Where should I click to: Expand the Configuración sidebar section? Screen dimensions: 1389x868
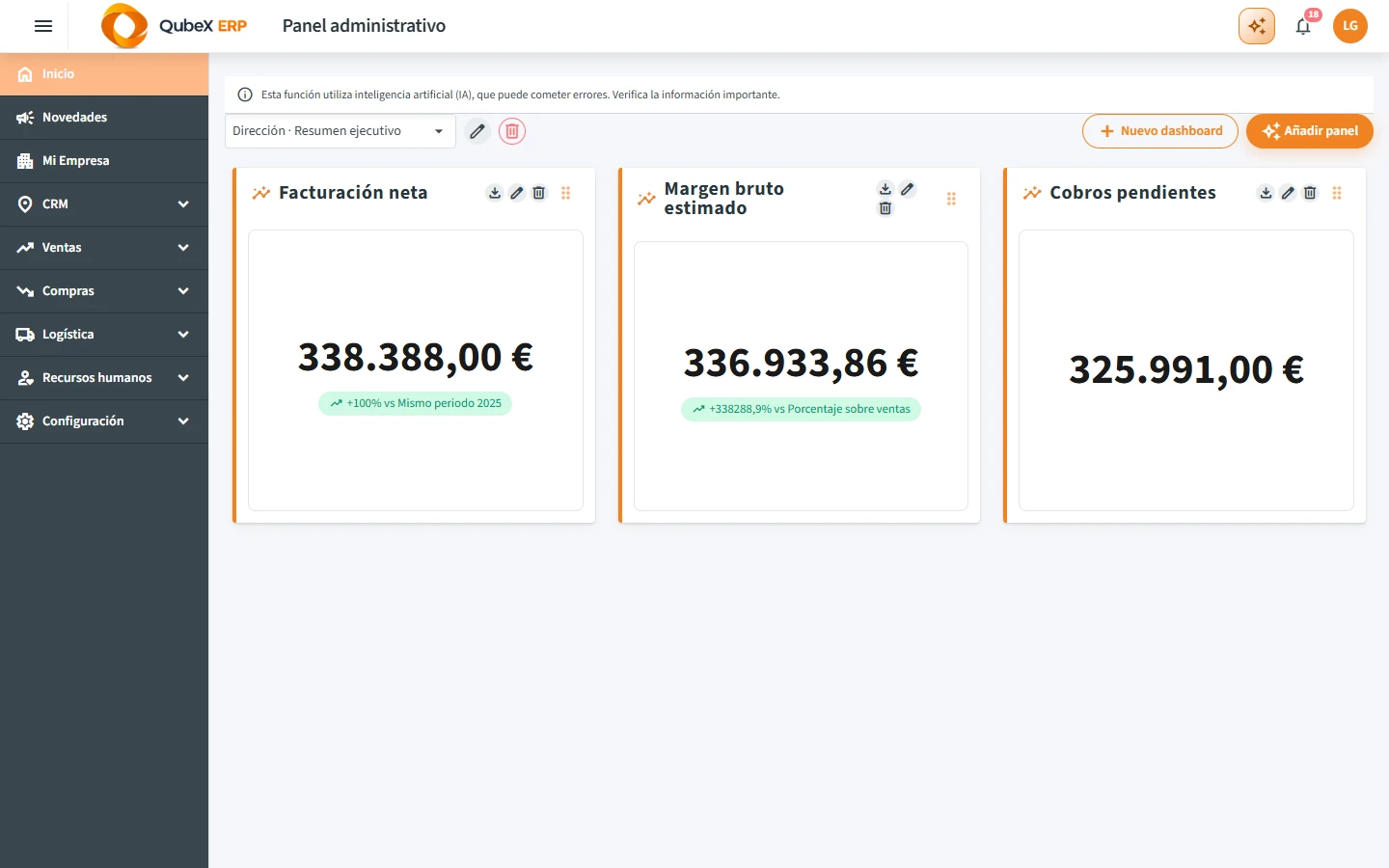point(104,421)
